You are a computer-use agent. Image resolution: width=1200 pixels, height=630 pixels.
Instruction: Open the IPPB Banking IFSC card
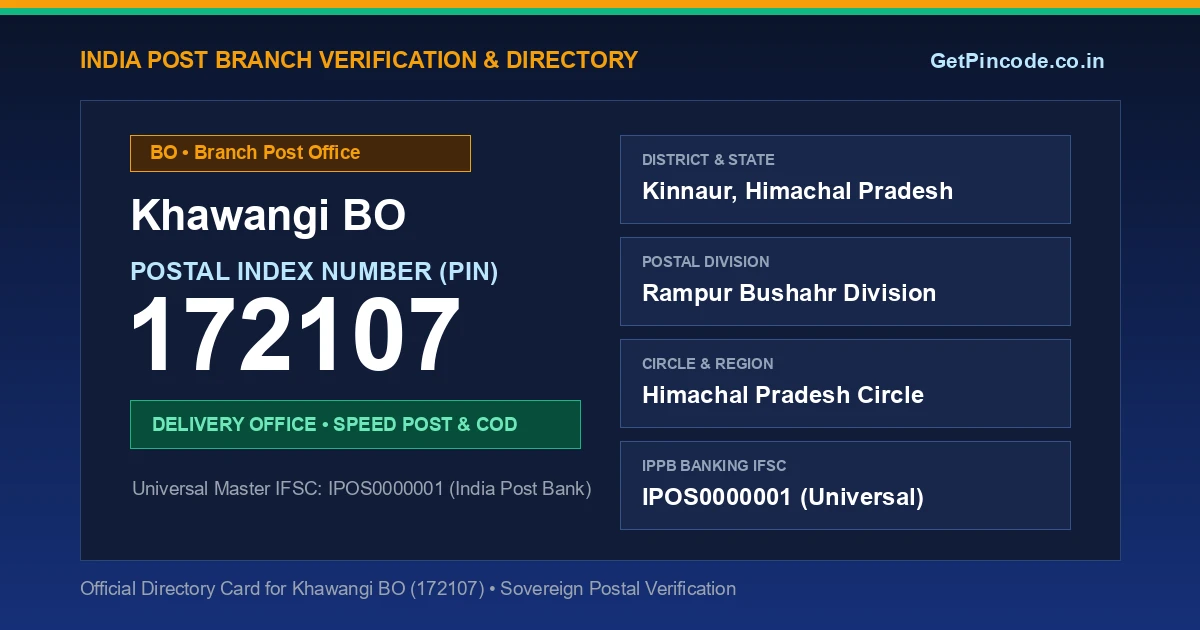(845, 485)
